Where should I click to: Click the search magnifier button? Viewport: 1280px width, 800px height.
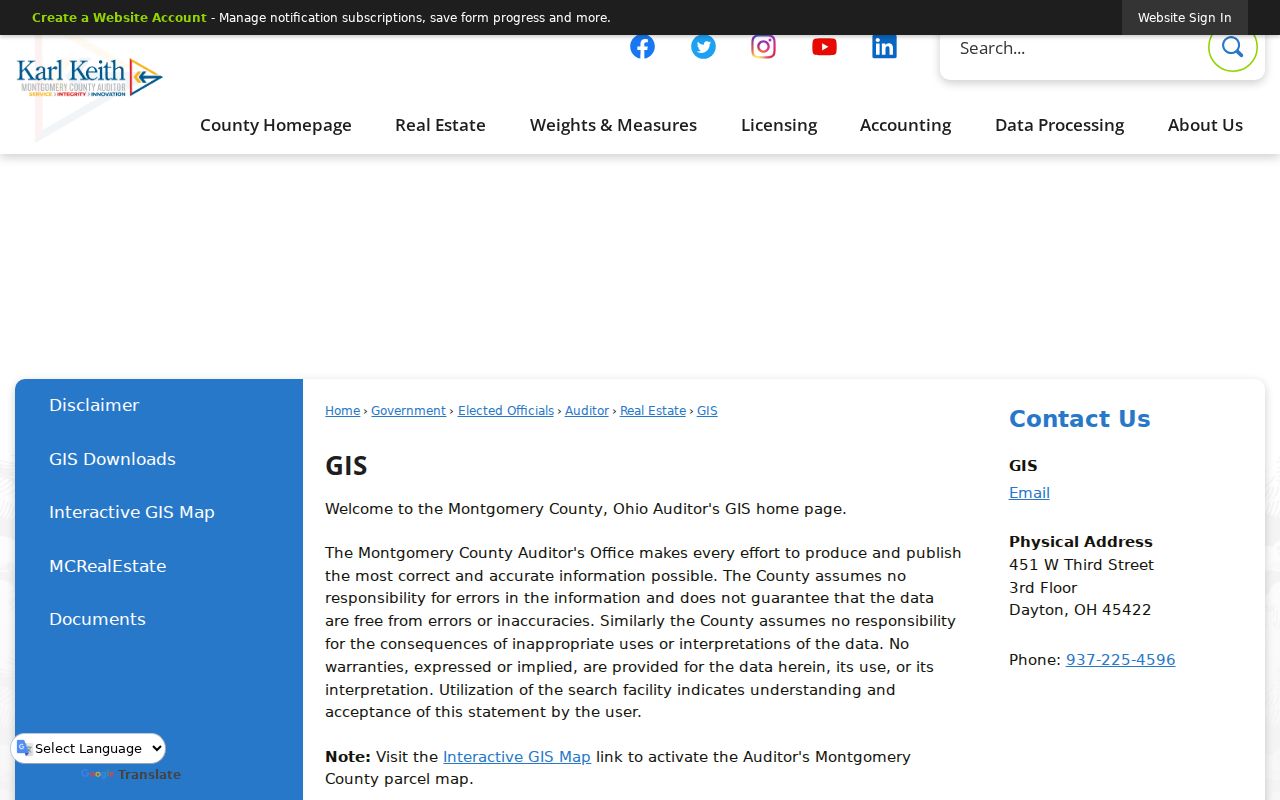[x=1232, y=47]
